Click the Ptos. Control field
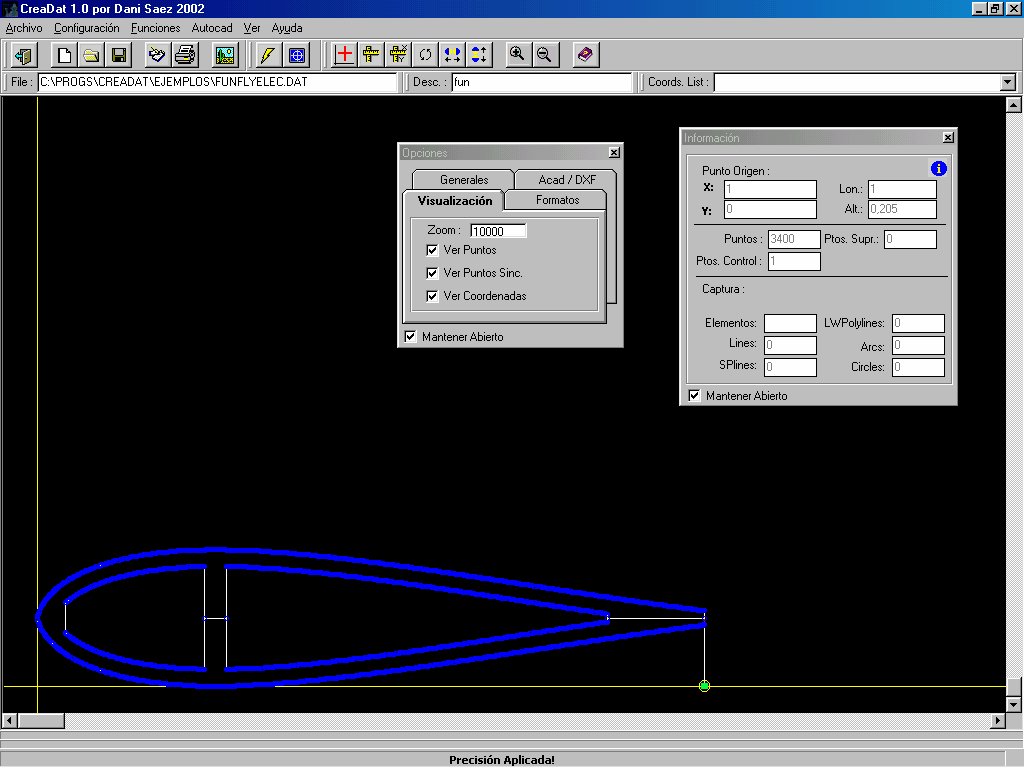This screenshot has width=1024, height=768. click(793, 261)
